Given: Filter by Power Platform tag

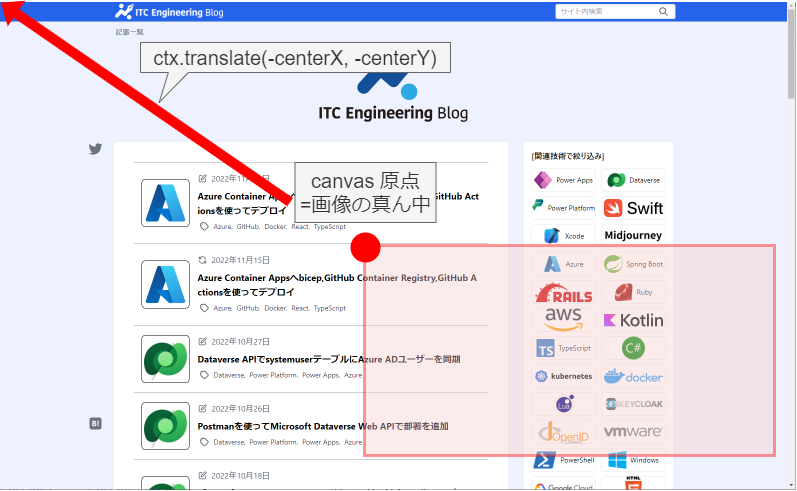Looking at the screenshot, I should (563, 208).
